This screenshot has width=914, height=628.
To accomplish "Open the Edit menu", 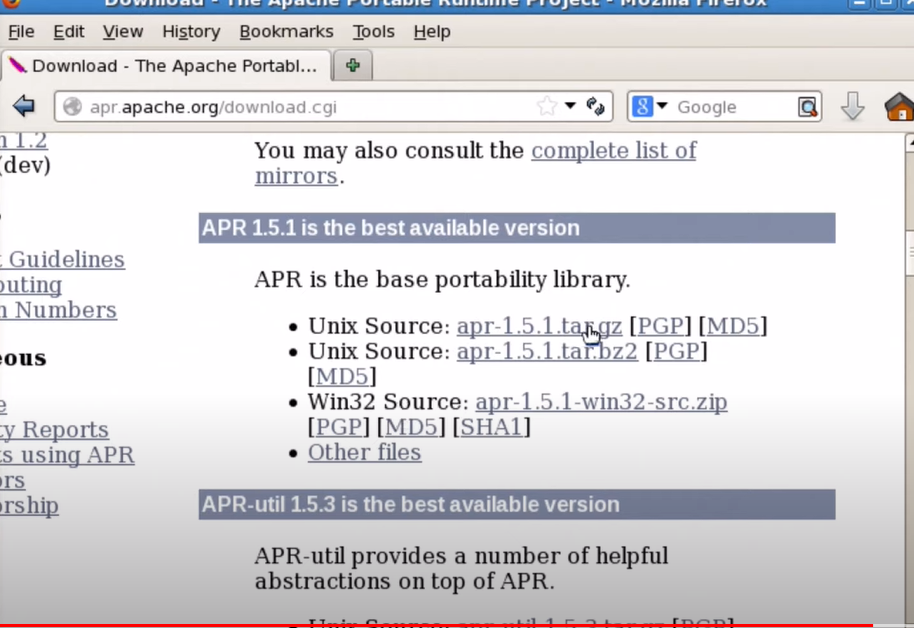I will pyautogui.click(x=69, y=31).
